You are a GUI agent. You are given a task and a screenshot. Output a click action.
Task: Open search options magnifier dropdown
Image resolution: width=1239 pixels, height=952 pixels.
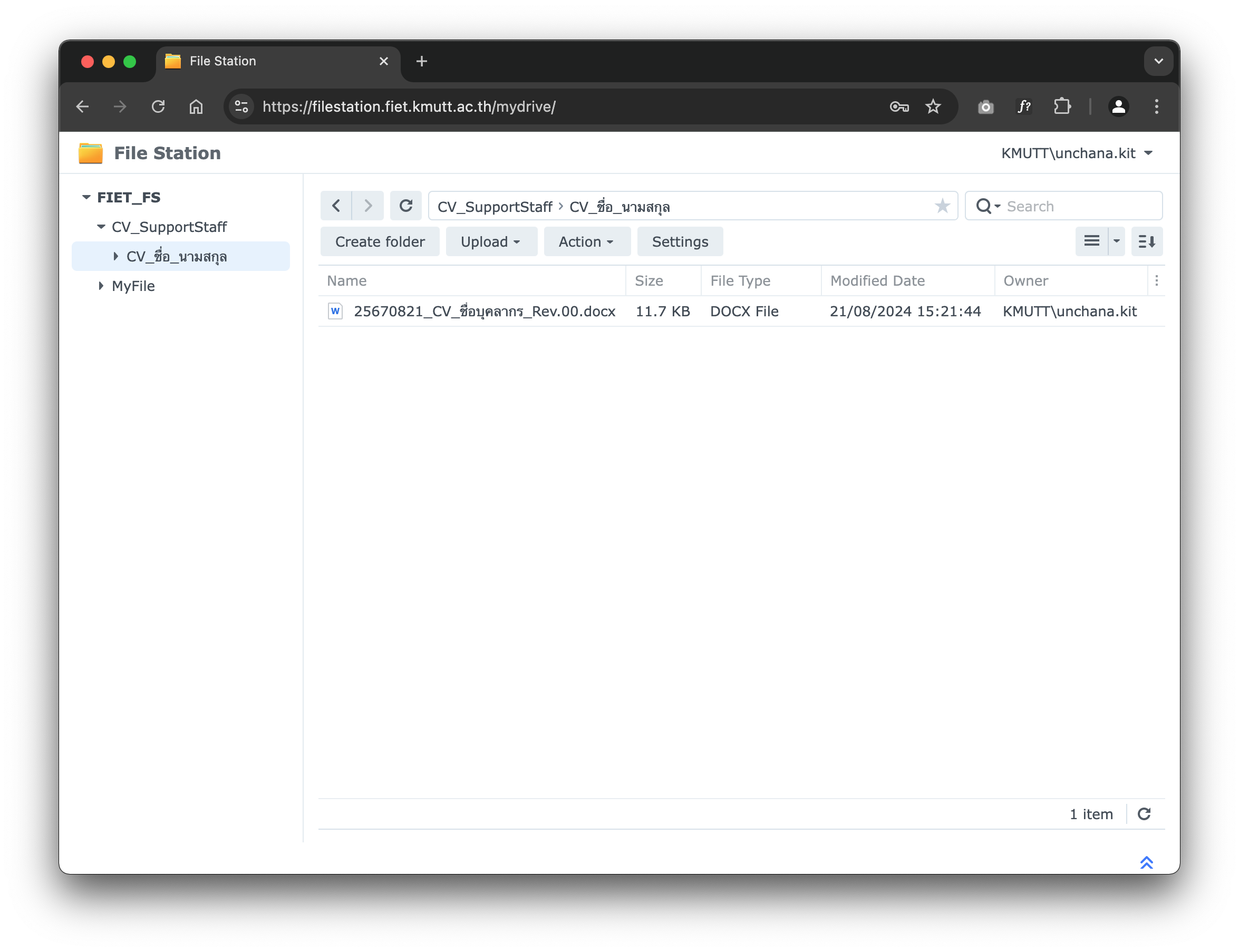tap(989, 206)
